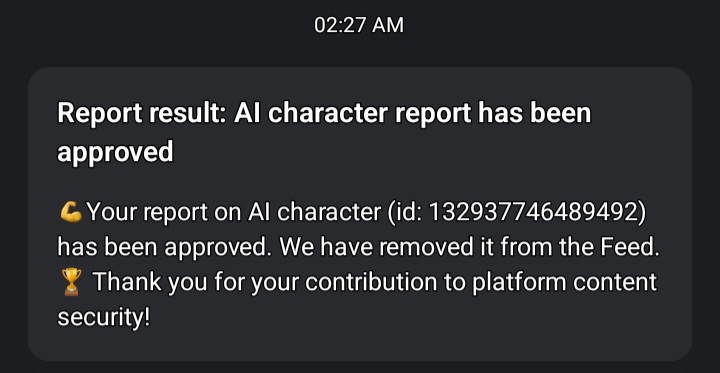Viewport: 720px width, 373px height.
Task: Tap 'AI character report' in bold heading
Action: click(x=352, y=114)
